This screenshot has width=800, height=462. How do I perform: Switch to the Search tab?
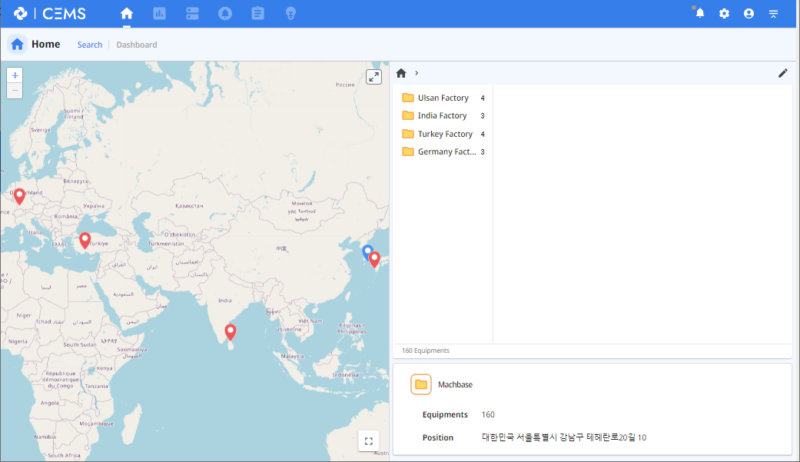point(90,45)
